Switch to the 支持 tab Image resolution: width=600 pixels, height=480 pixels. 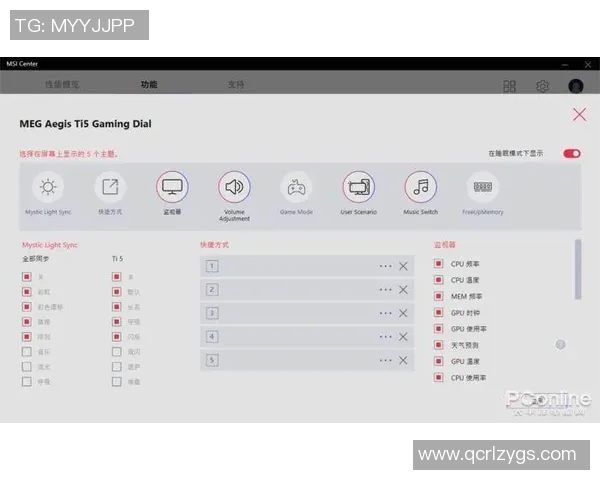click(236, 85)
